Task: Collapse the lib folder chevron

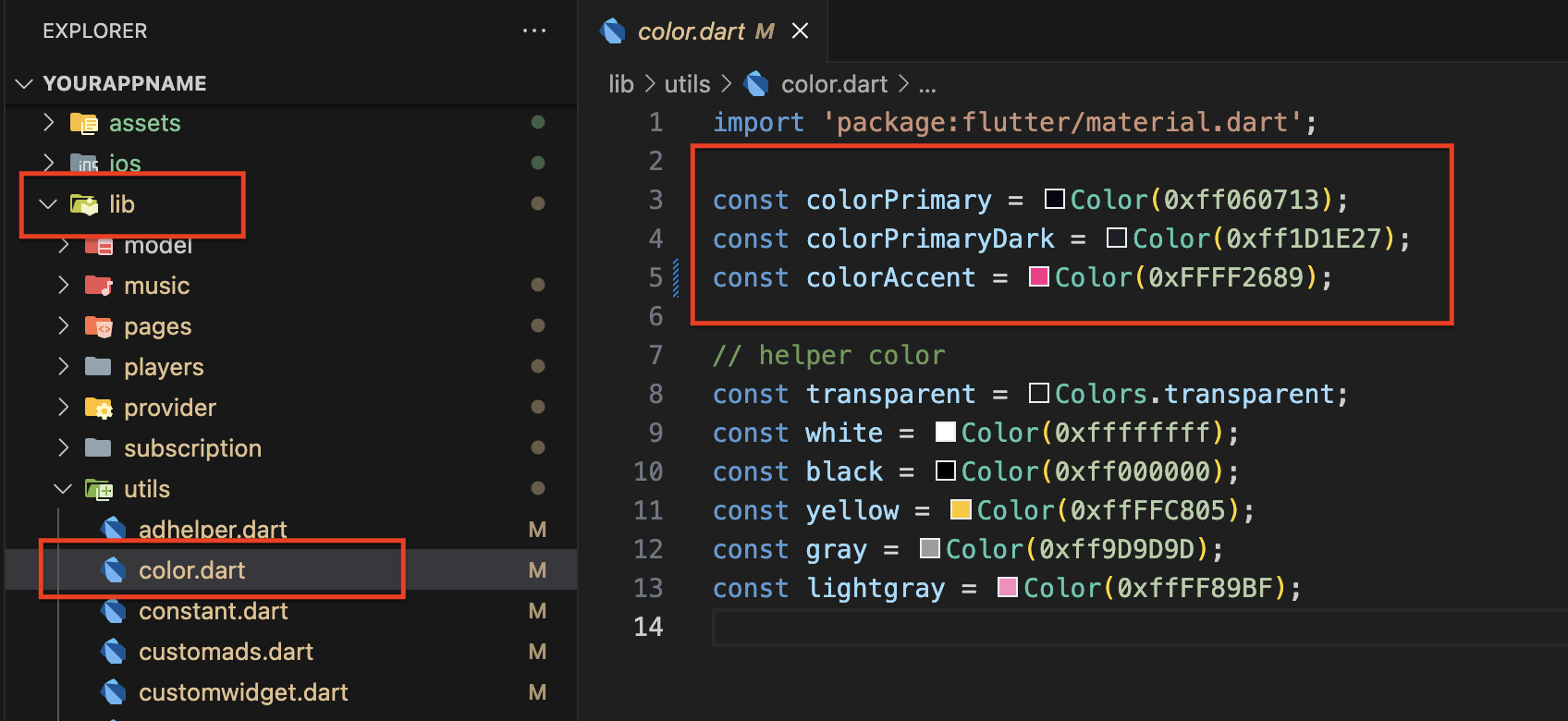Action: point(48,204)
